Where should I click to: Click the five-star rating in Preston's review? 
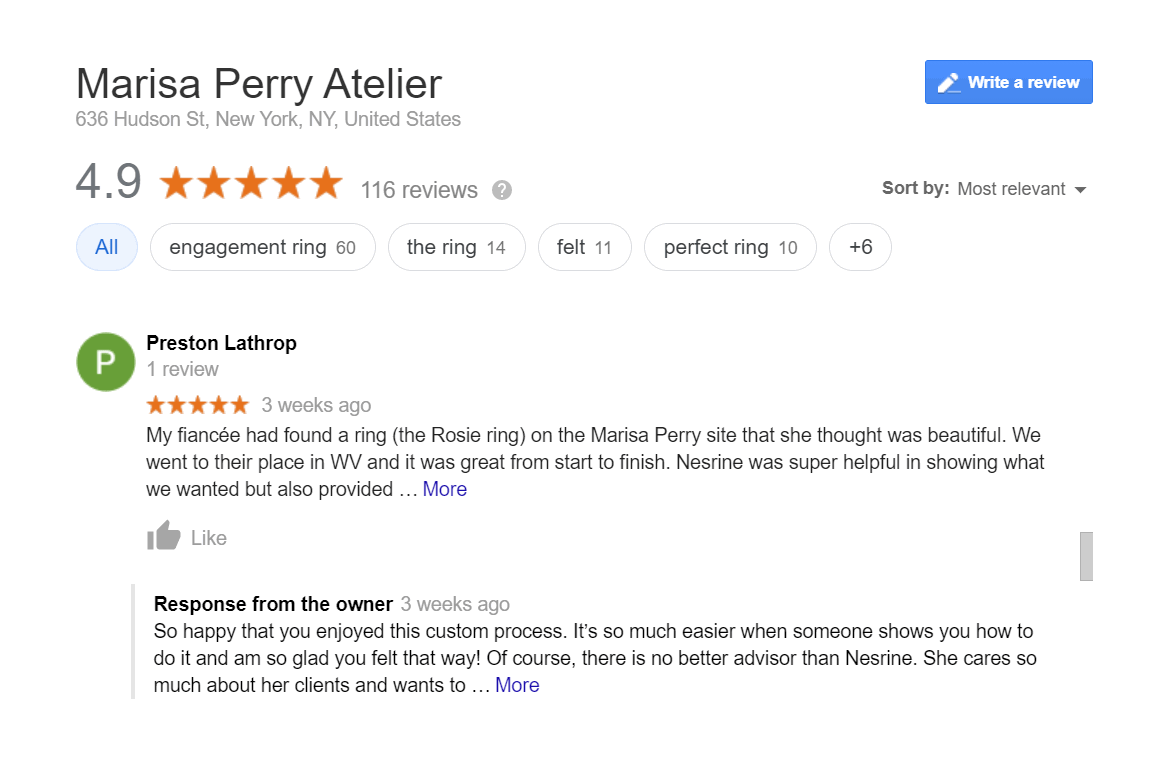point(197,405)
